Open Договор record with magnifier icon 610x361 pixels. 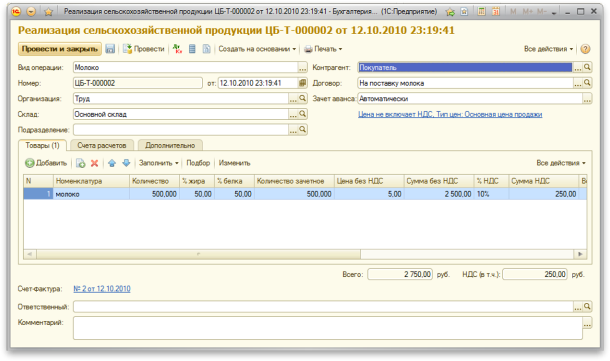(x=587, y=83)
